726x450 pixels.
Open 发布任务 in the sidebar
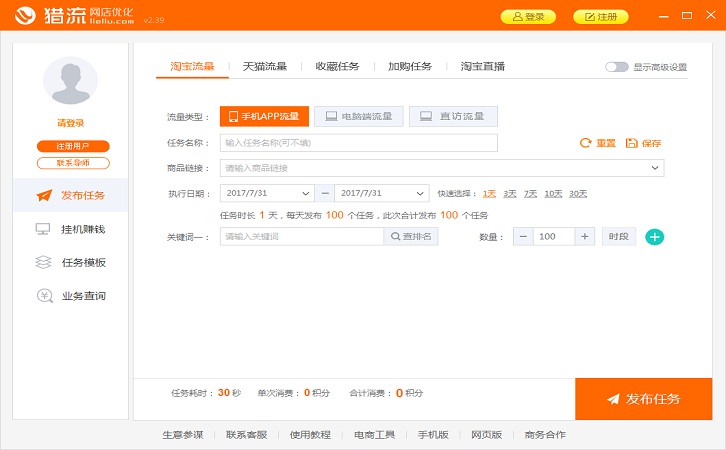[70, 195]
